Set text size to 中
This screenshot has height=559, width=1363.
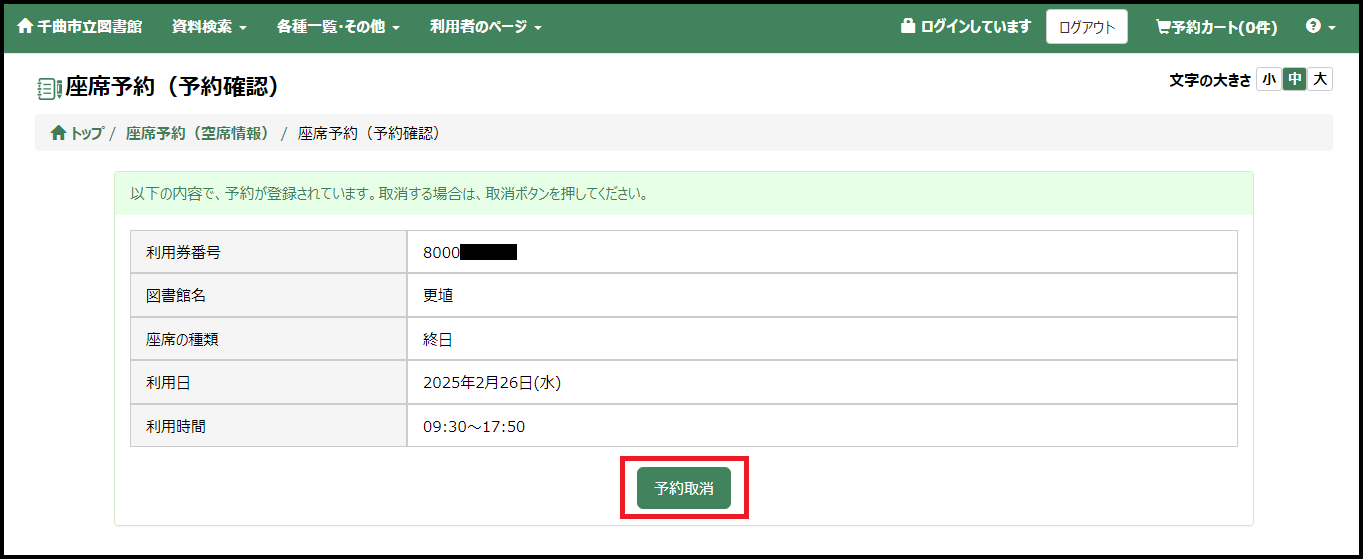tap(1295, 80)
